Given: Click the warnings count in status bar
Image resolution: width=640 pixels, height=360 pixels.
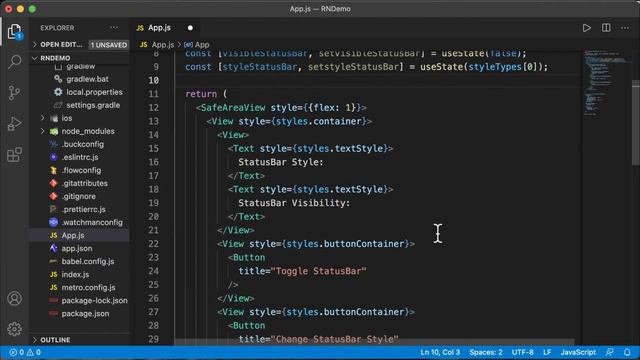Looking at the screenshot, I should [x=34, y=352].
